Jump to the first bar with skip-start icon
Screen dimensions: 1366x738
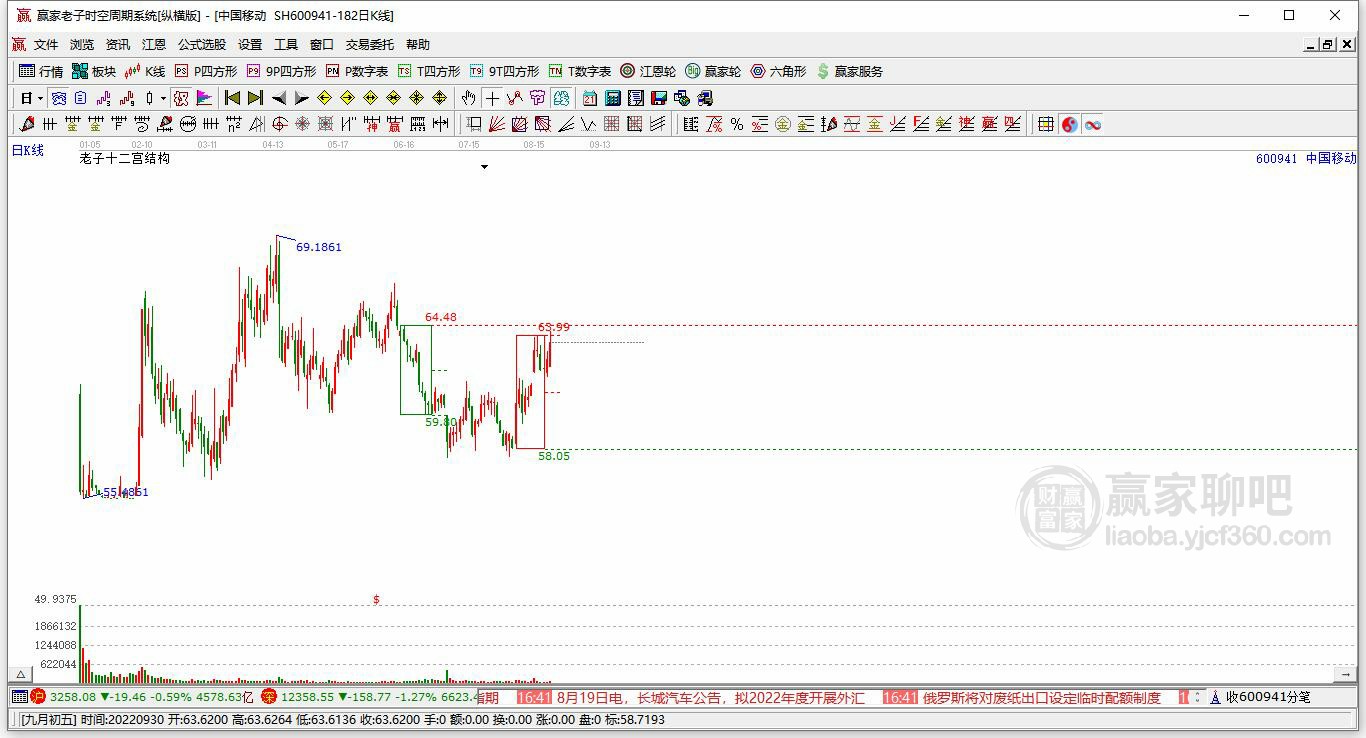pos(232,98)
